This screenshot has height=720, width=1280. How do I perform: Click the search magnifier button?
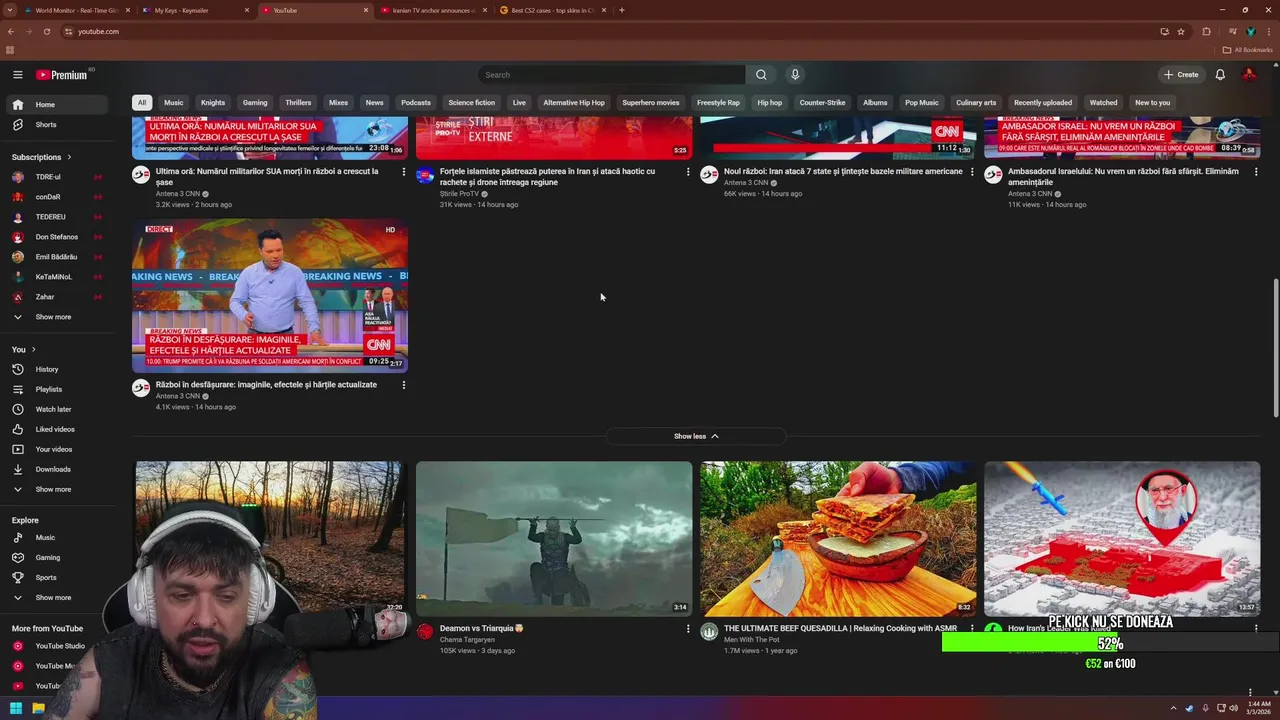(x=761, y=75)
